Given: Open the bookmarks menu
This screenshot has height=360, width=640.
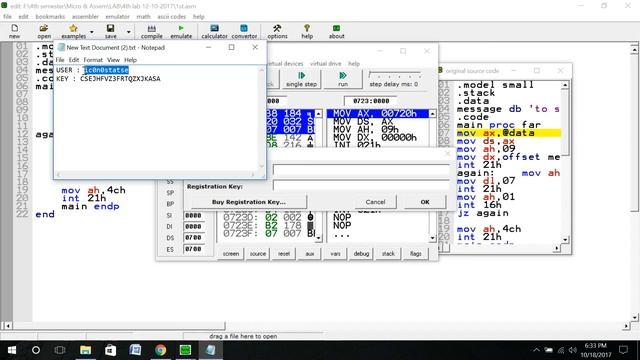Looking at the screenshot, I should point(50,16).
